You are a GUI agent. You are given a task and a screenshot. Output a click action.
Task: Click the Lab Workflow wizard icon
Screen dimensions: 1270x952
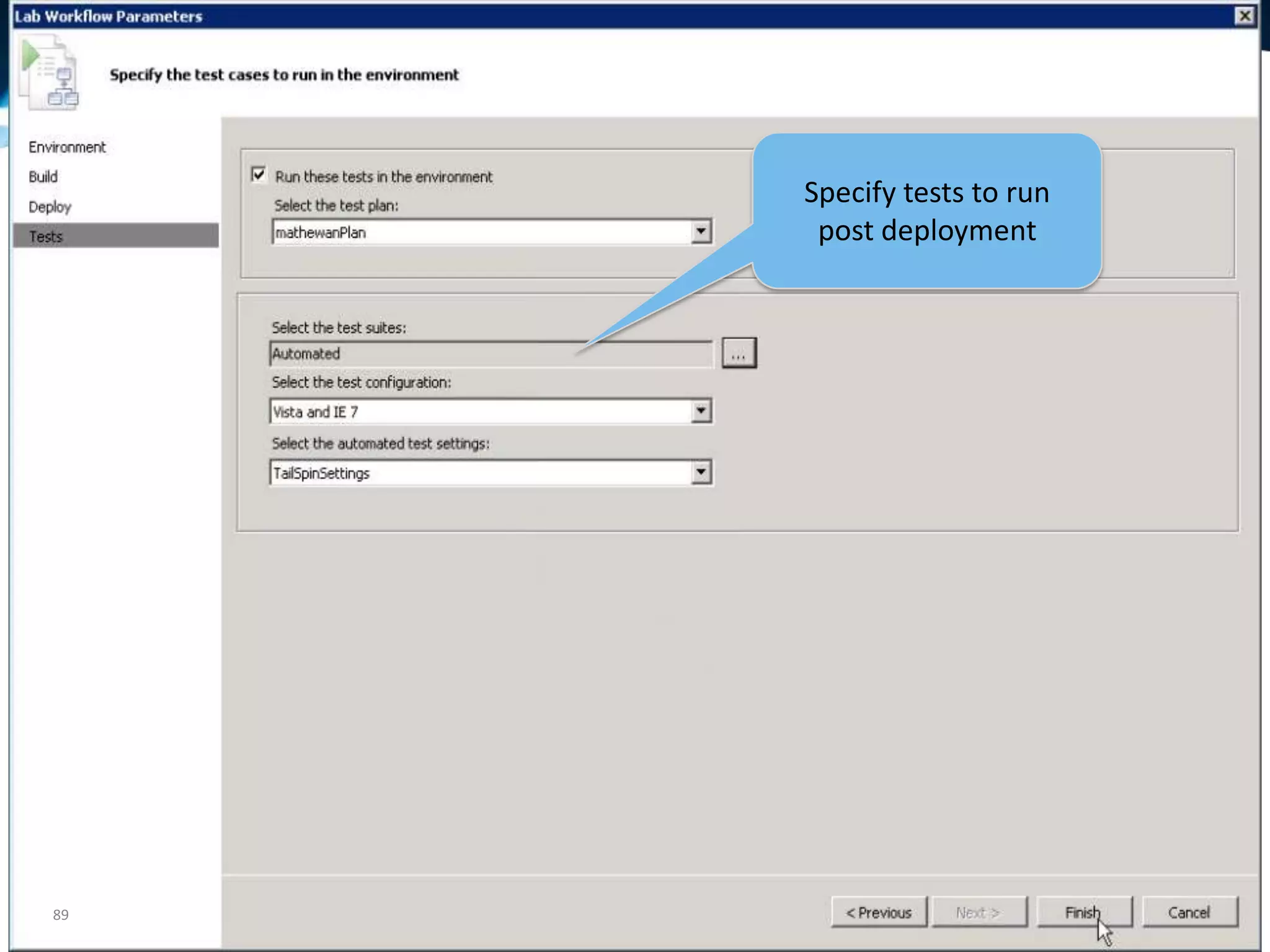tap(50, 73)
